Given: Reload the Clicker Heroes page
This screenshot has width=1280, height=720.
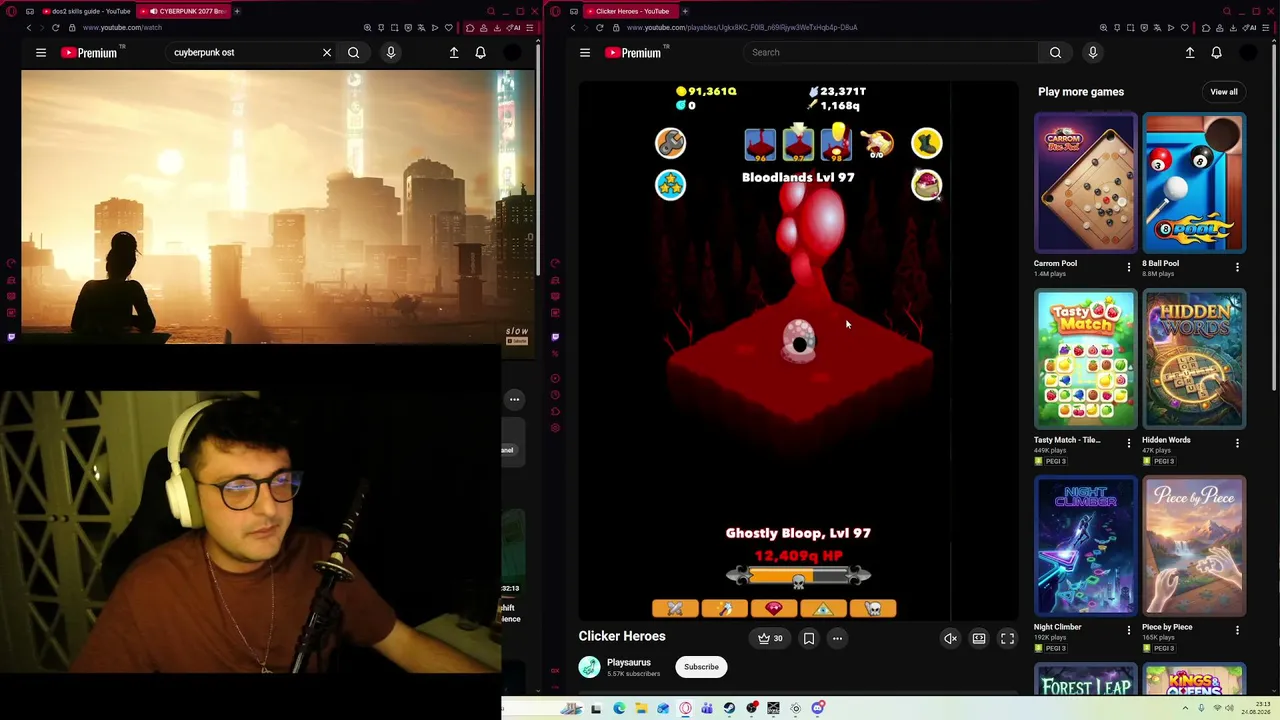Looking at the screenshot, I should click(x=600, y=27).
